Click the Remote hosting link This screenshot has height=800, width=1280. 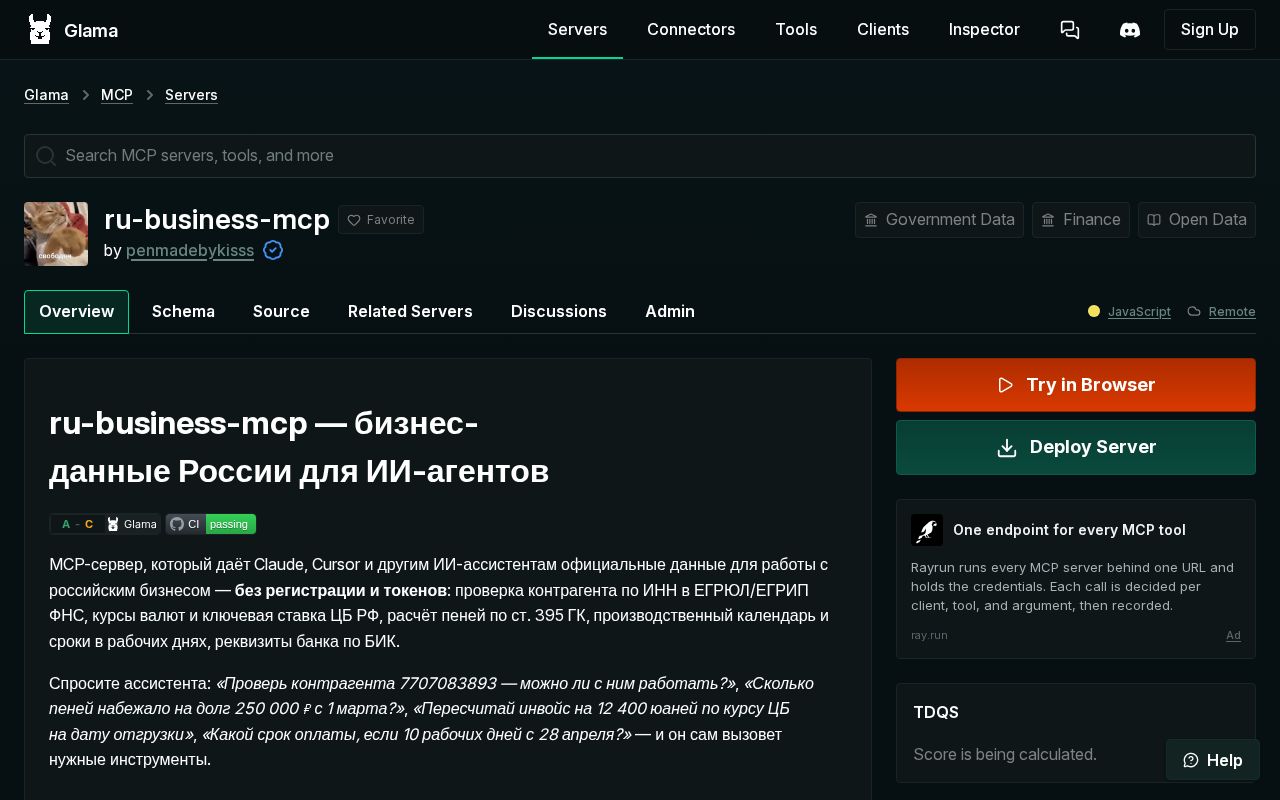click(1232, 312)
